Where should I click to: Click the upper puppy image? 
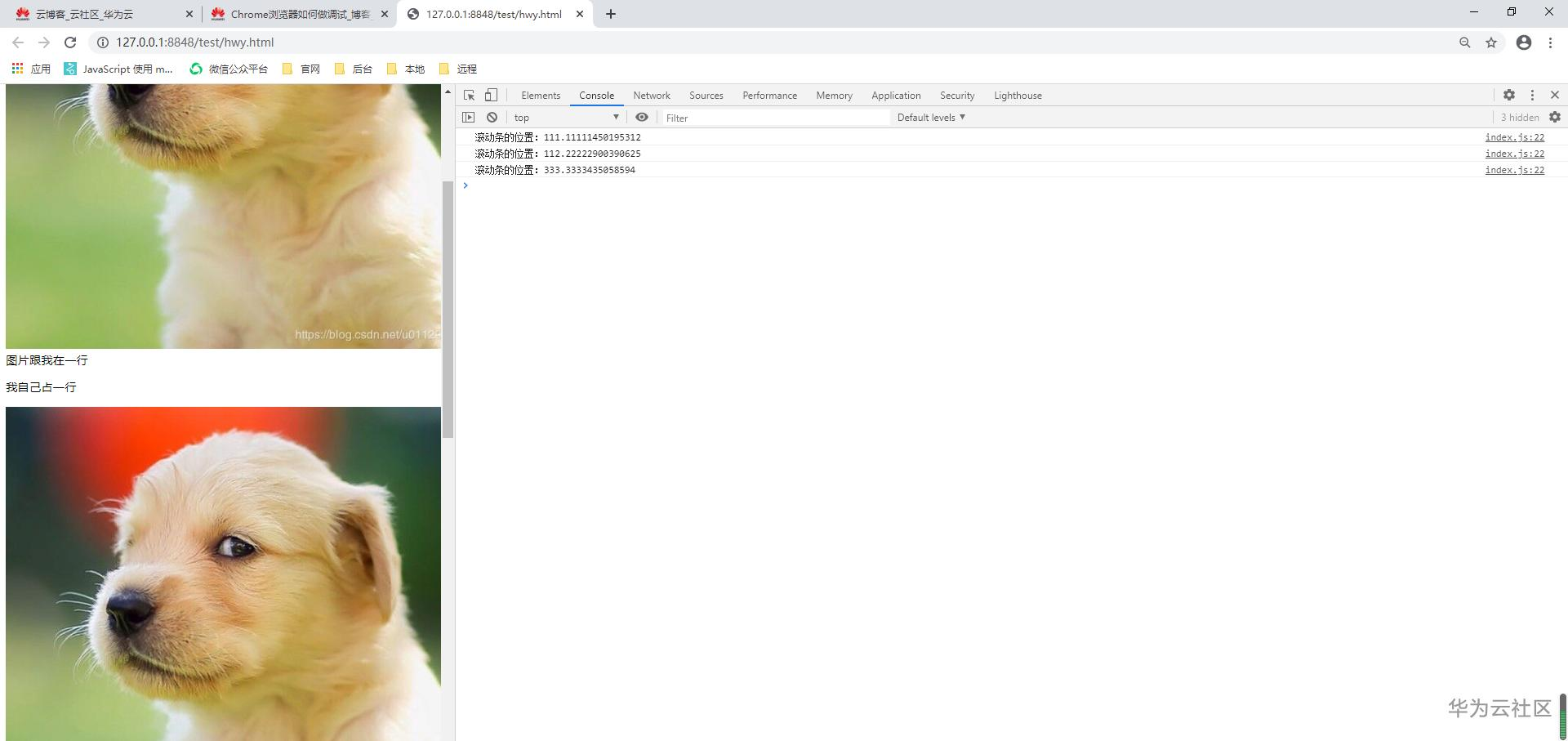[223, 216]
